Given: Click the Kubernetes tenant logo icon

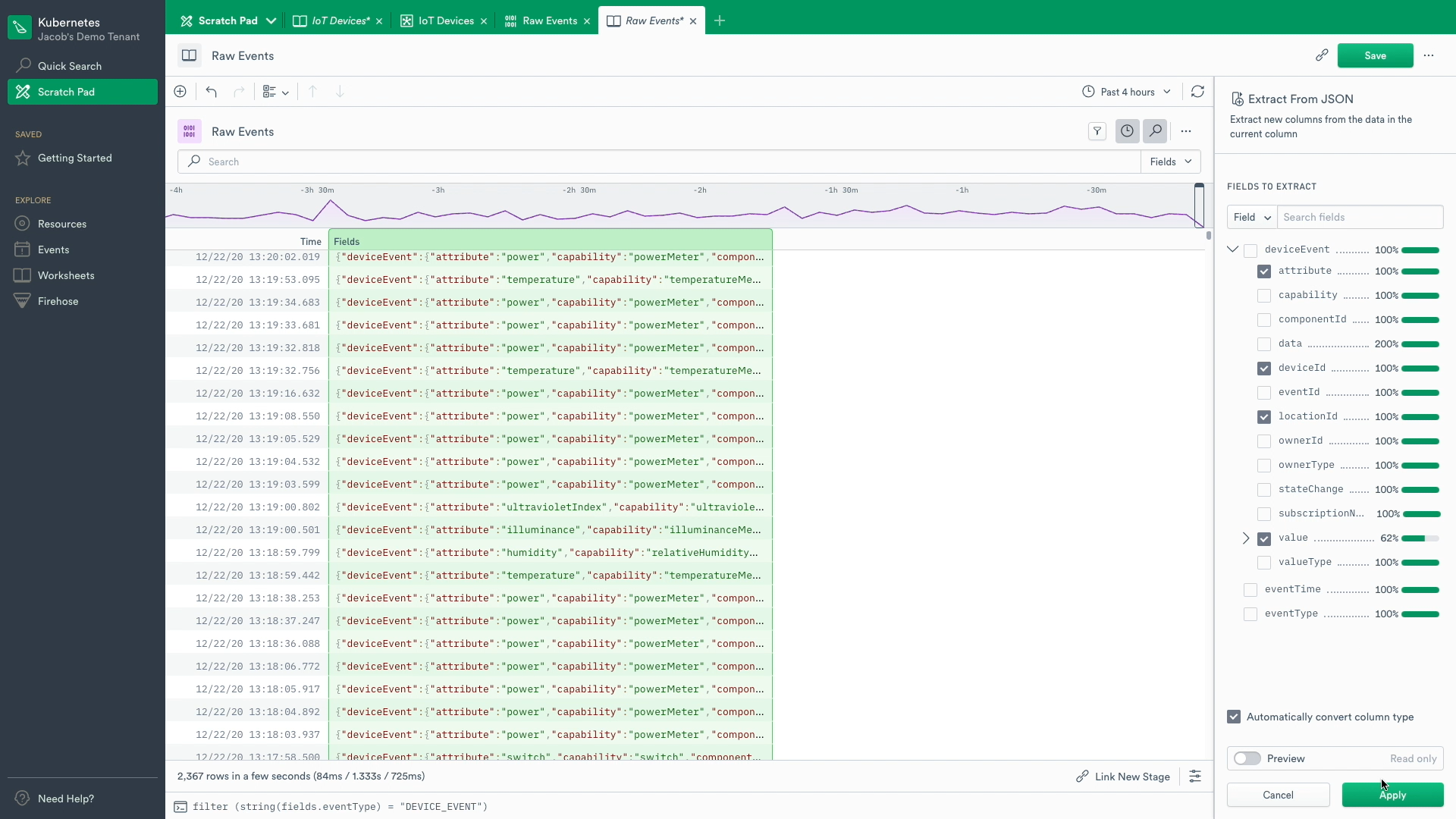Looking at the screenshot, I should 20,28.
